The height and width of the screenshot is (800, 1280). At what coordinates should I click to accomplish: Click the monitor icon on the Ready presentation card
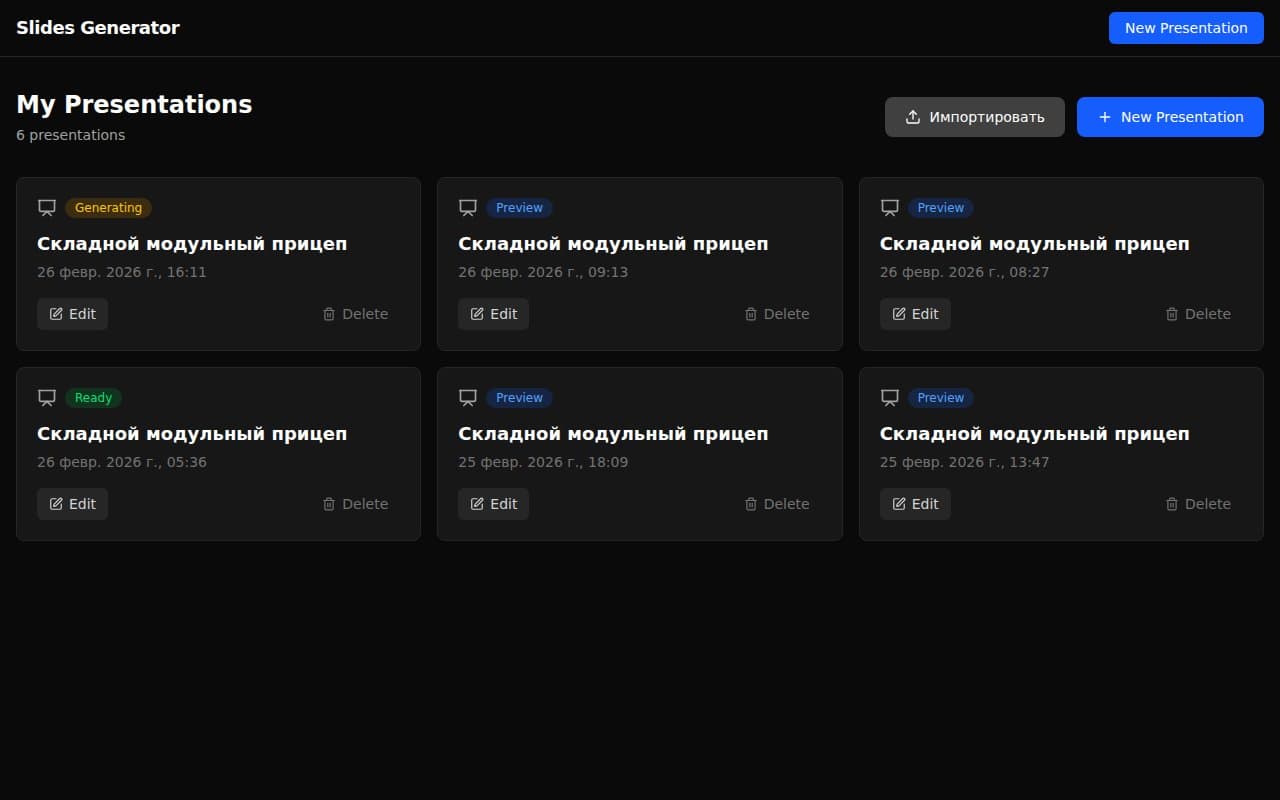[x=47, y=397]
